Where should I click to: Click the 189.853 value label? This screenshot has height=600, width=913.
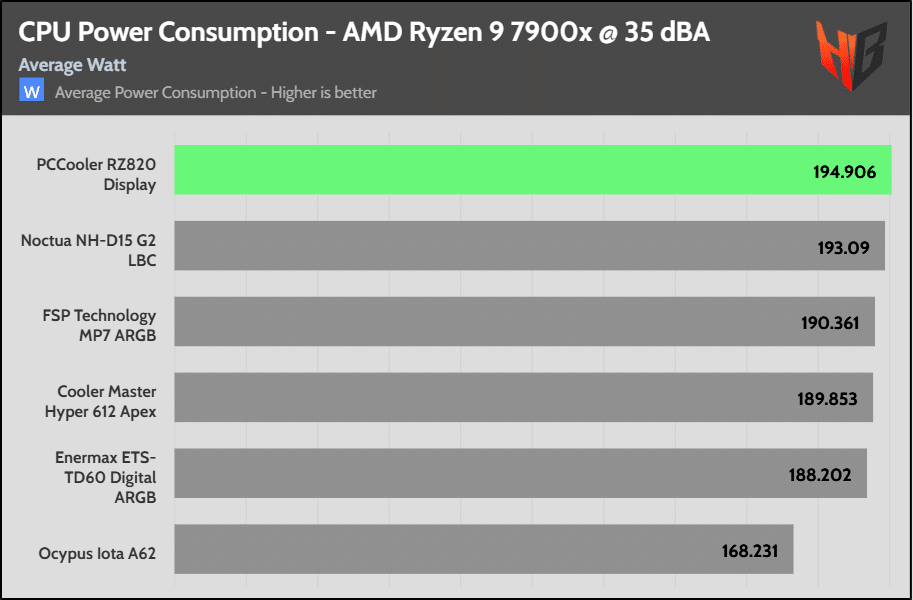coord(827,399)
